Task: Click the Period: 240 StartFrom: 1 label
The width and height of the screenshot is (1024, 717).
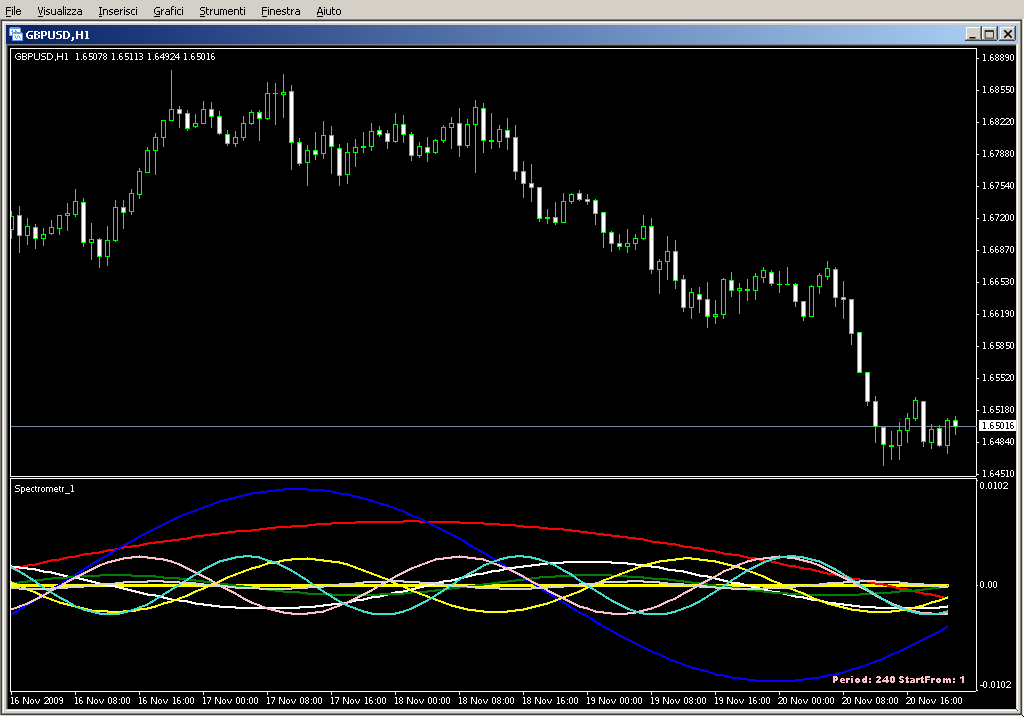Action: coord(898,679)
